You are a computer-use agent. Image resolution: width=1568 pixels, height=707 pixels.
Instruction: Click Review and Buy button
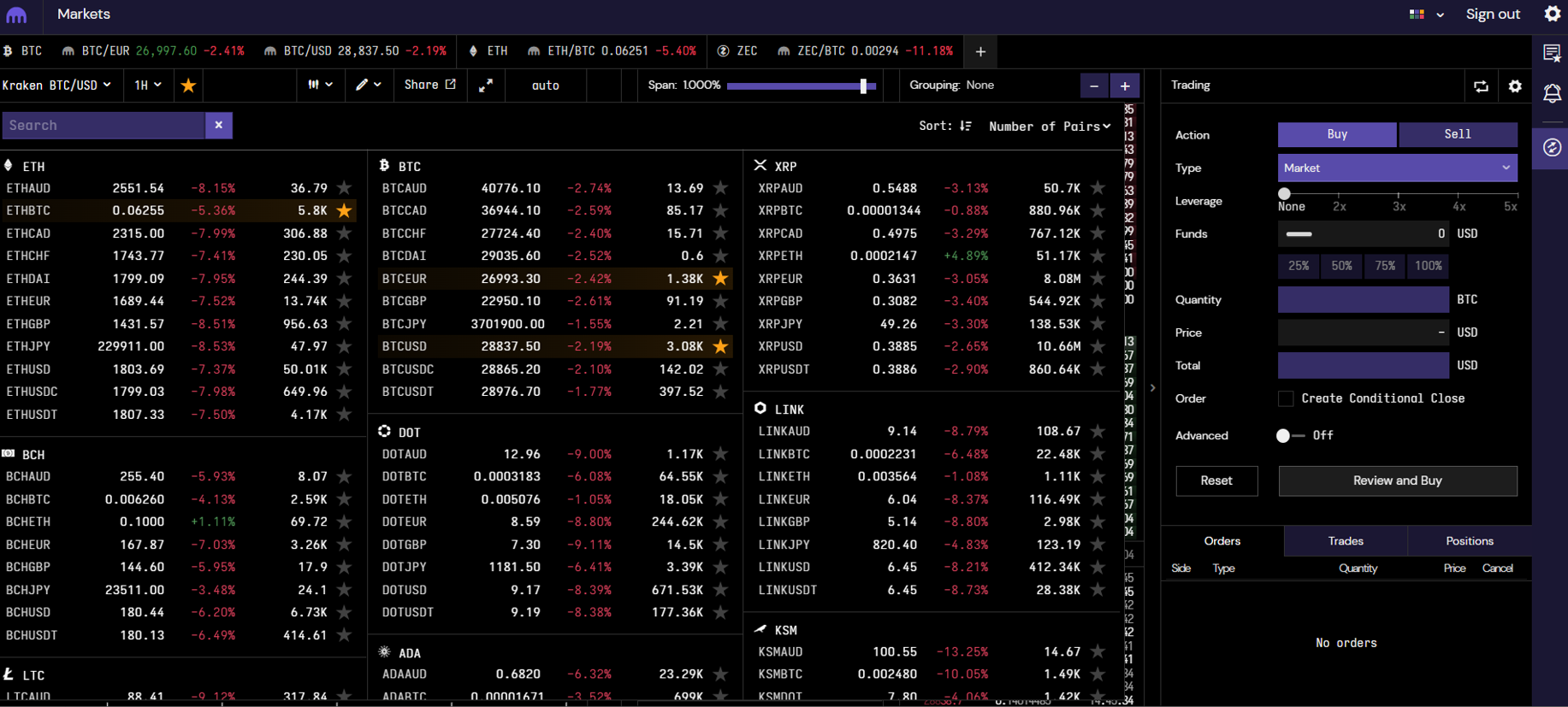[x=1398, y=480]
